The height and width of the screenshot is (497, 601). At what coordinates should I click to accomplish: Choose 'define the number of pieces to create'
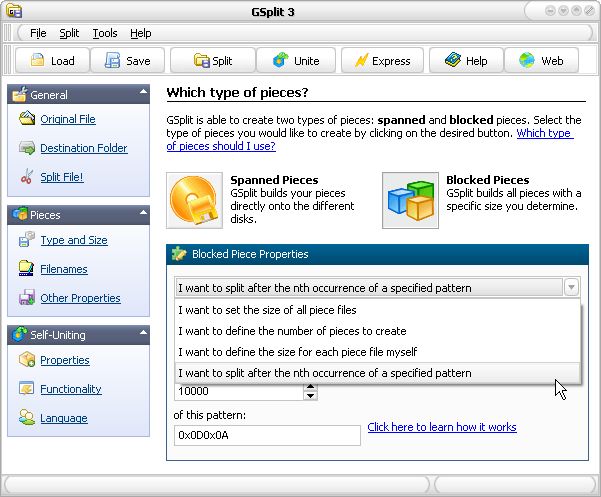click(292, 331)
